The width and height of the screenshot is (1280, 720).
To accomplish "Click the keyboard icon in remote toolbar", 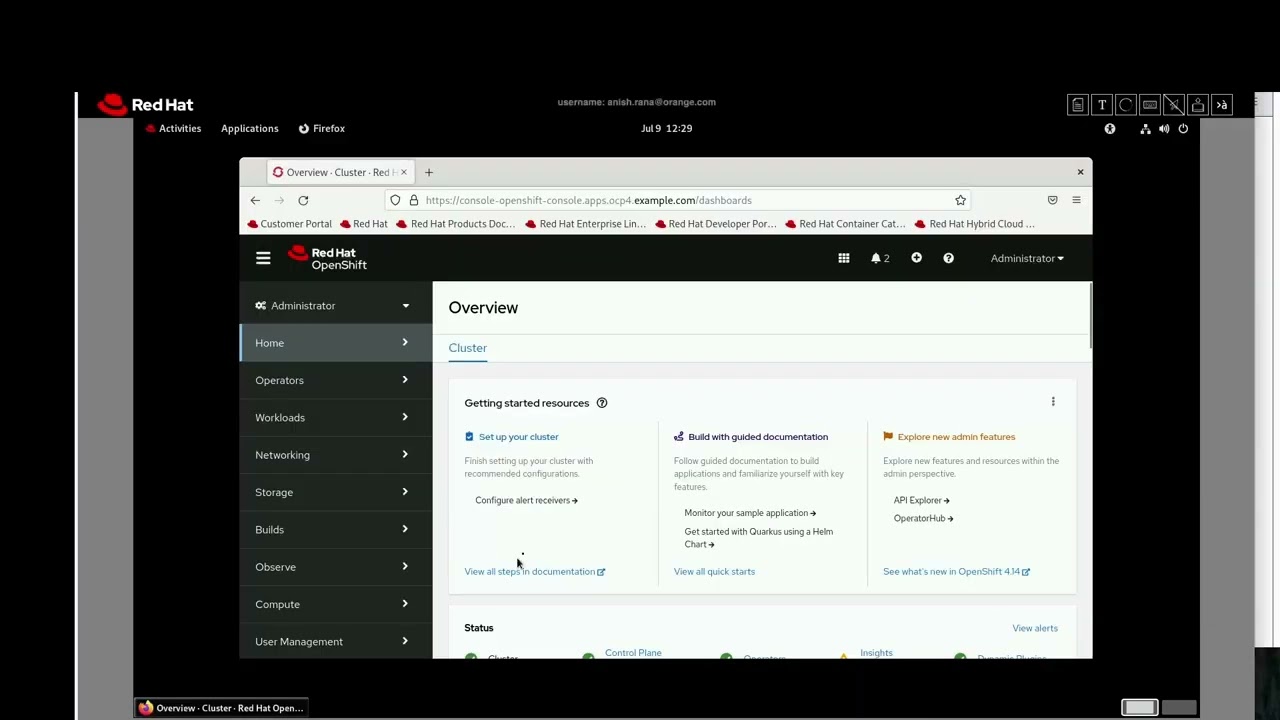I will click(1149, 105).
